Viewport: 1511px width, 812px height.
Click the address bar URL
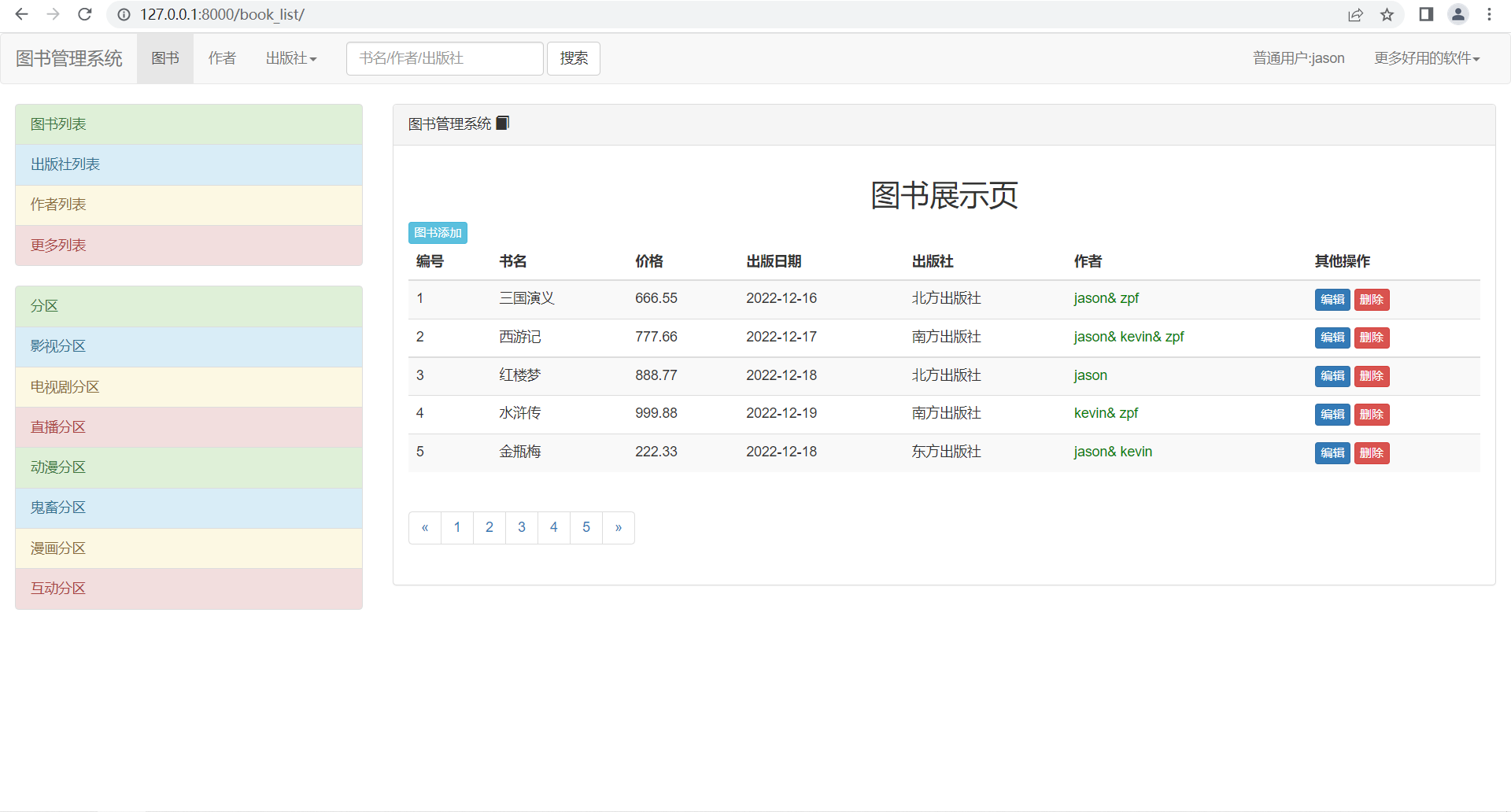[222, 14]
